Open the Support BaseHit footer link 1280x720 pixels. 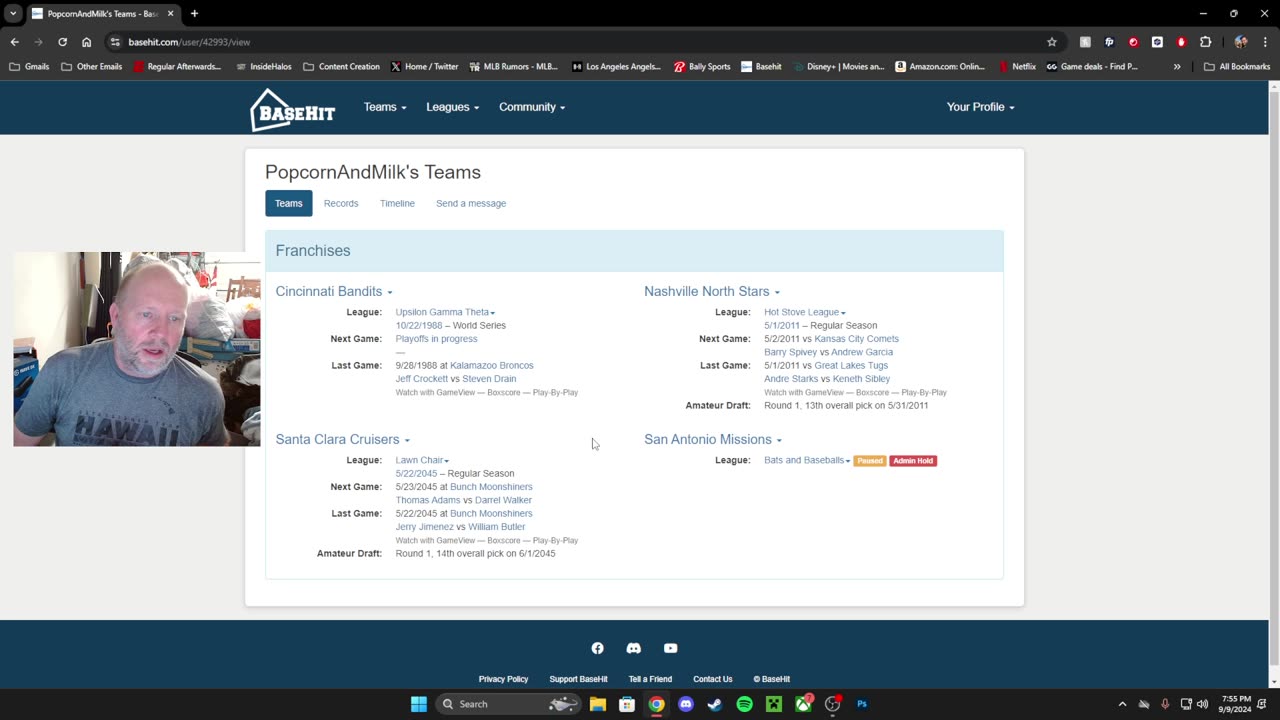[x=578, y=679]
